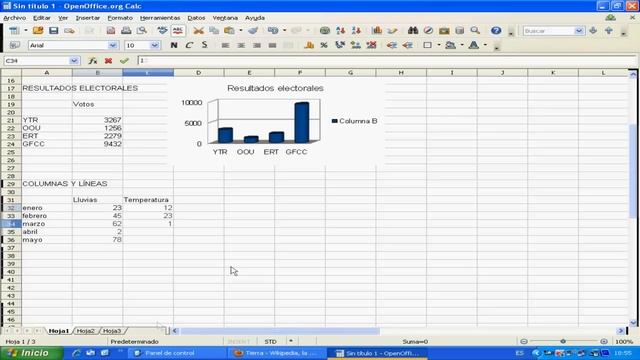The image size is (640, 360).
Task: Expand the background color dropdown arrow
Action: [462, 45]
